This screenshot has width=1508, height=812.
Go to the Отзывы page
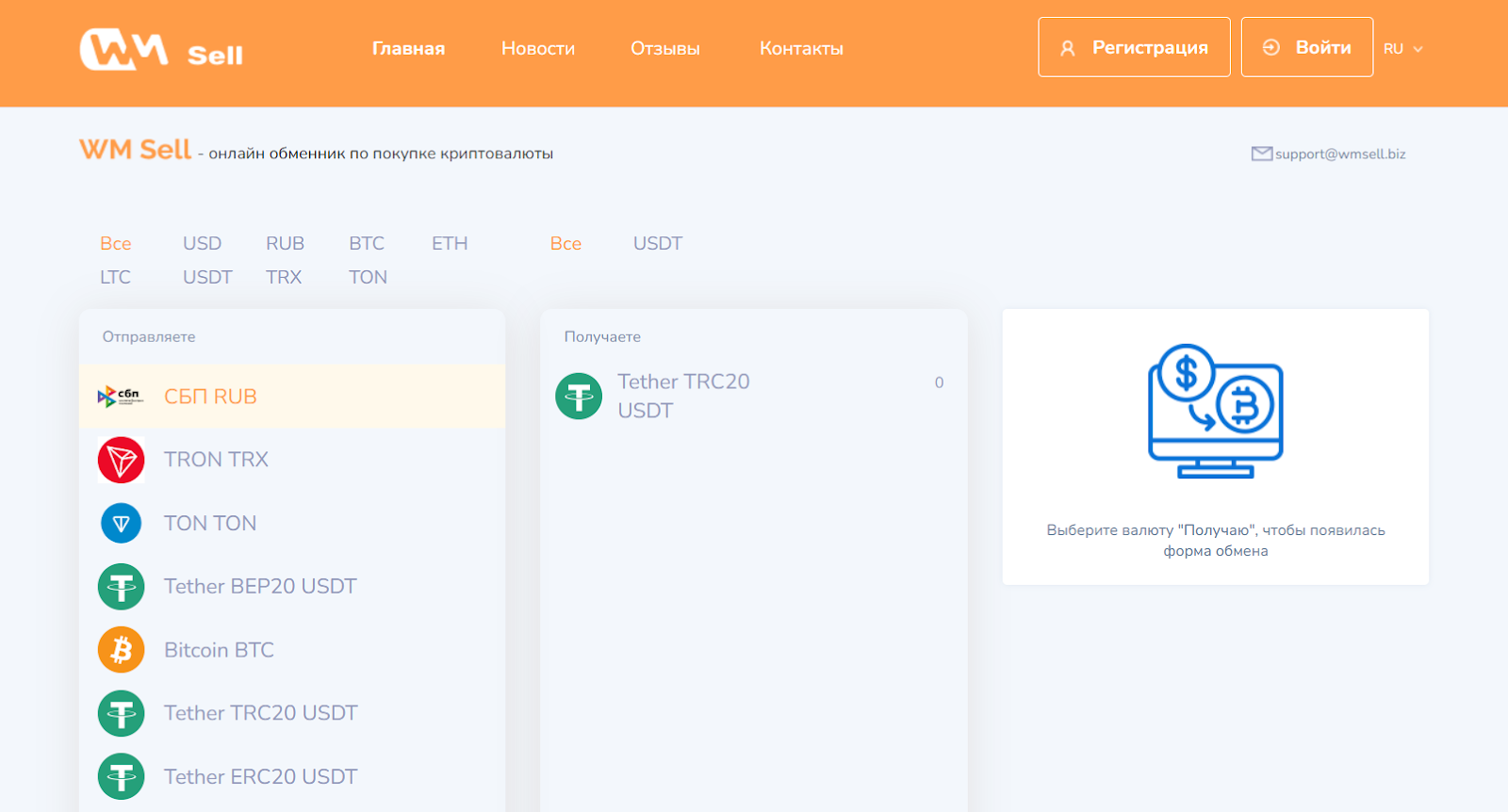tap(664, 49)
